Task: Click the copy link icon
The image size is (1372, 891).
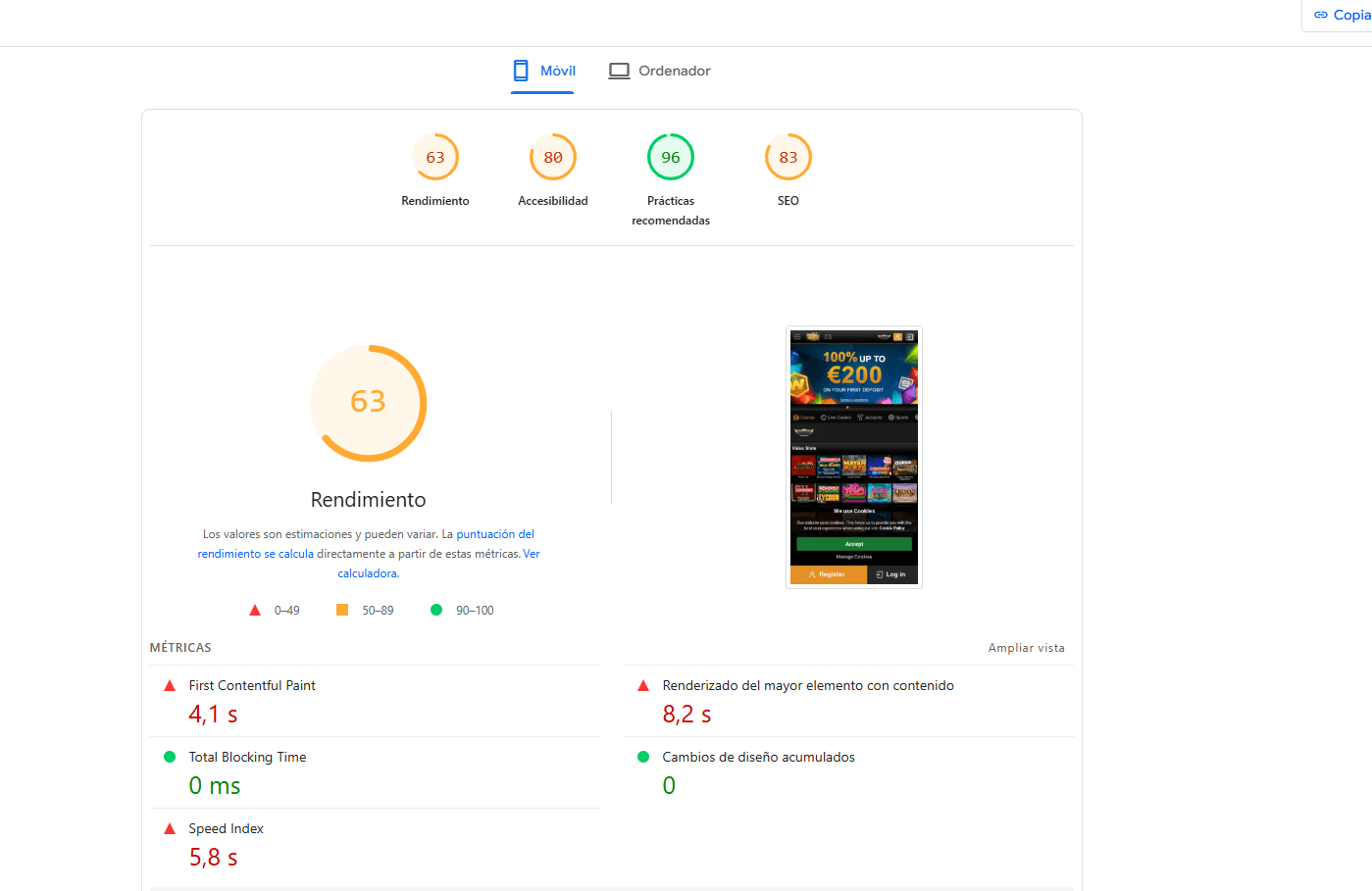Action: [1321, 15]
